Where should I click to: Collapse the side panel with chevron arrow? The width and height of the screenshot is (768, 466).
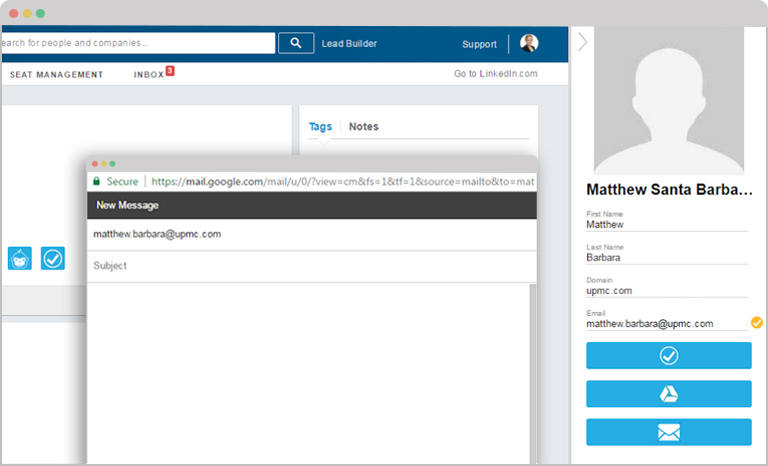click(582, 42)
